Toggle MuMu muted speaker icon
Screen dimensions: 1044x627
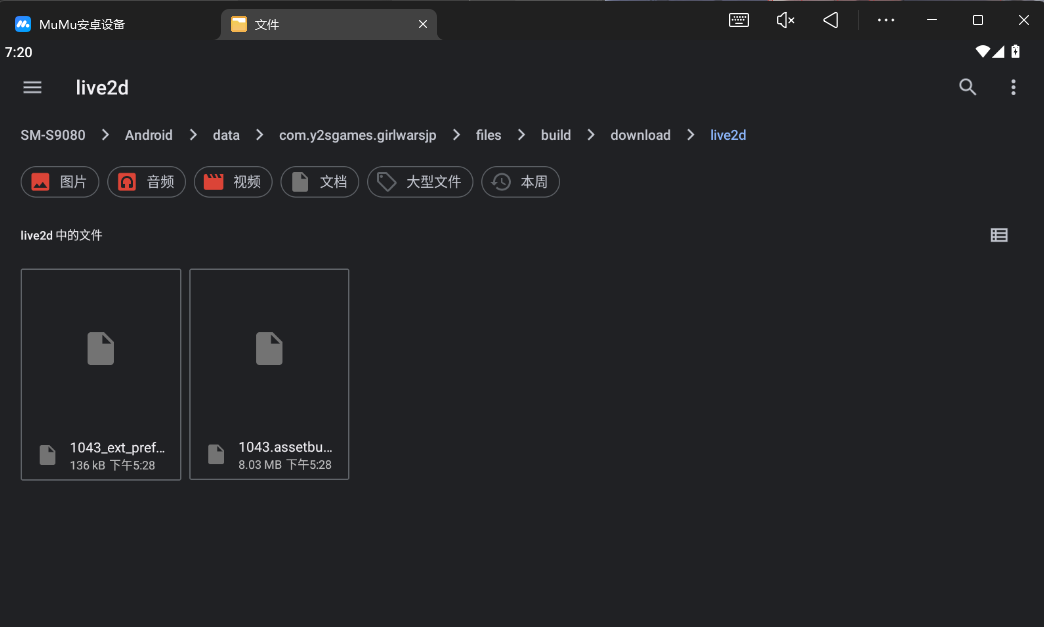click(785, 20)
